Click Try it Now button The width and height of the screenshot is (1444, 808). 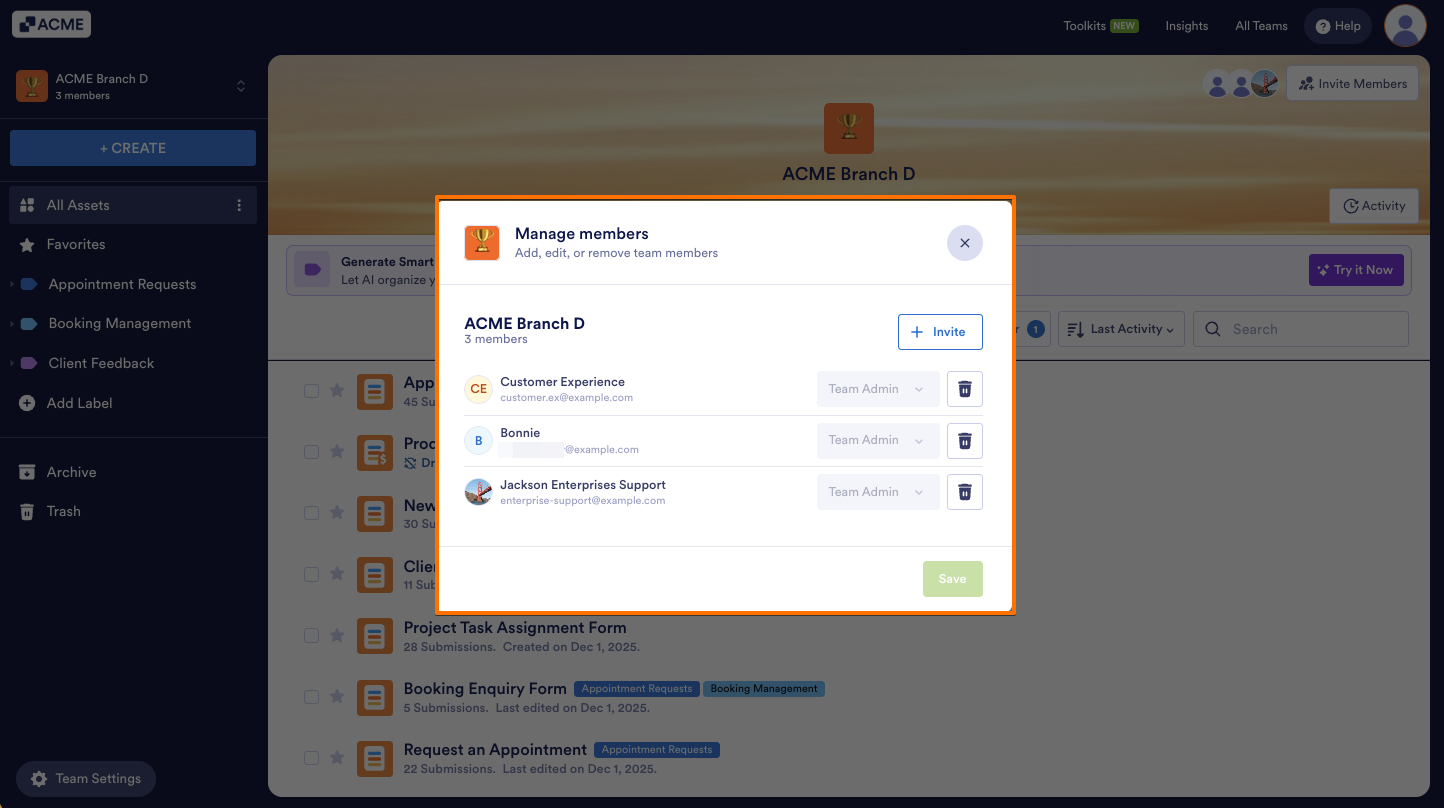pyautogui.click(x=1356, y=270)
